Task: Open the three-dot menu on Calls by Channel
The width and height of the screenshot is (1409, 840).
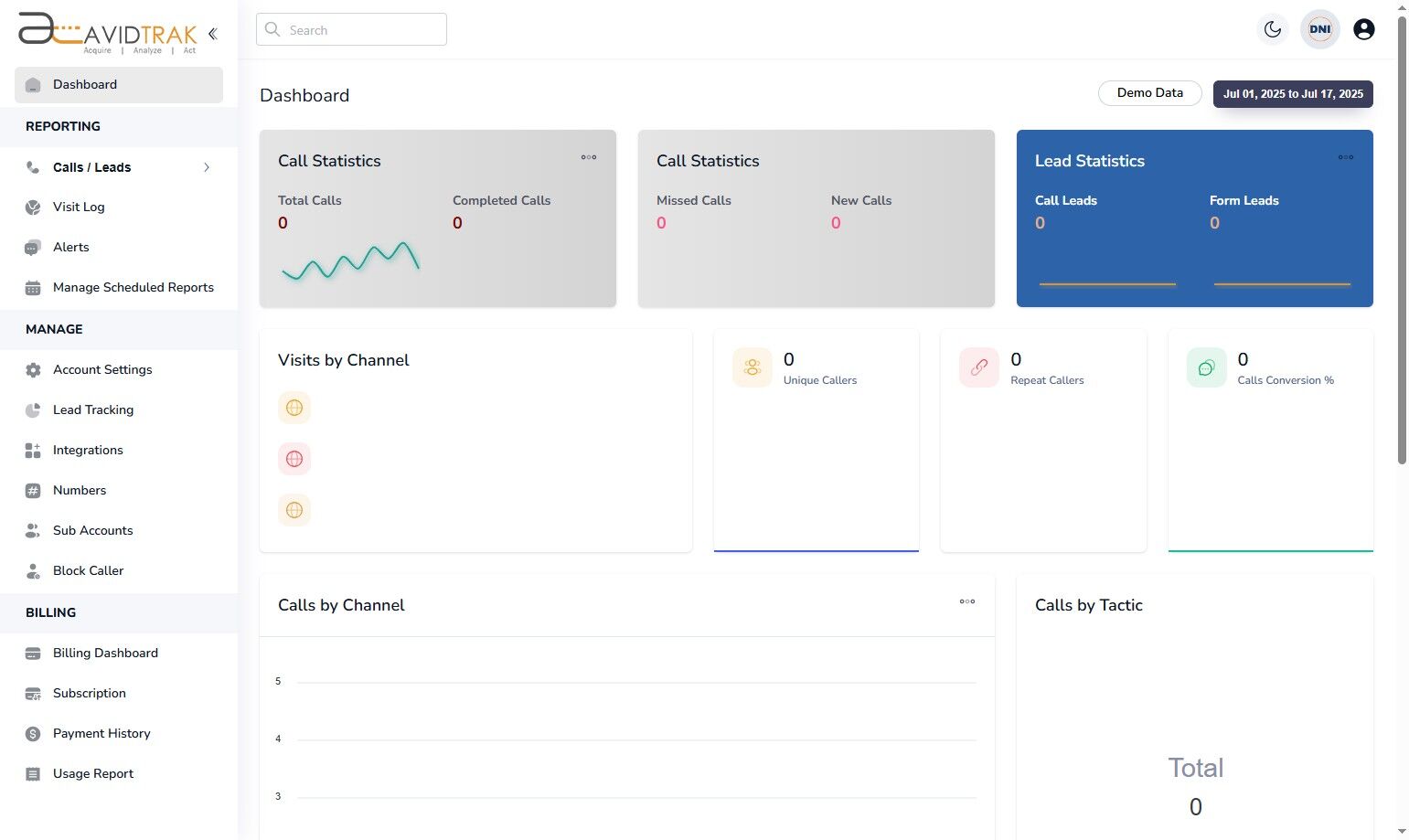Action: coord(966,601)
